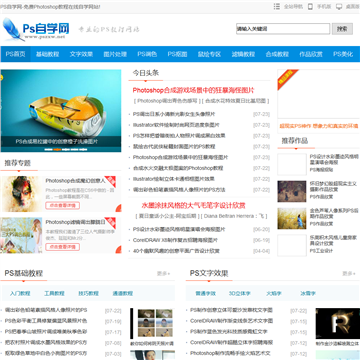Viewport: 360px width, 360px height.
Task: Open the Photoshop制作简略手绘火焰 tutorial
Action: point(230,353)
